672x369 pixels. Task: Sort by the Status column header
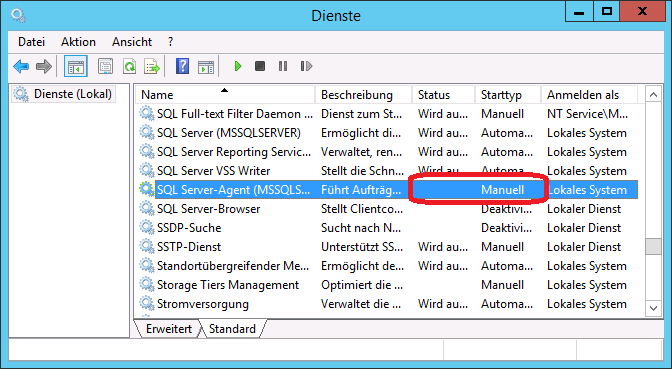click(x=444, y=95)
